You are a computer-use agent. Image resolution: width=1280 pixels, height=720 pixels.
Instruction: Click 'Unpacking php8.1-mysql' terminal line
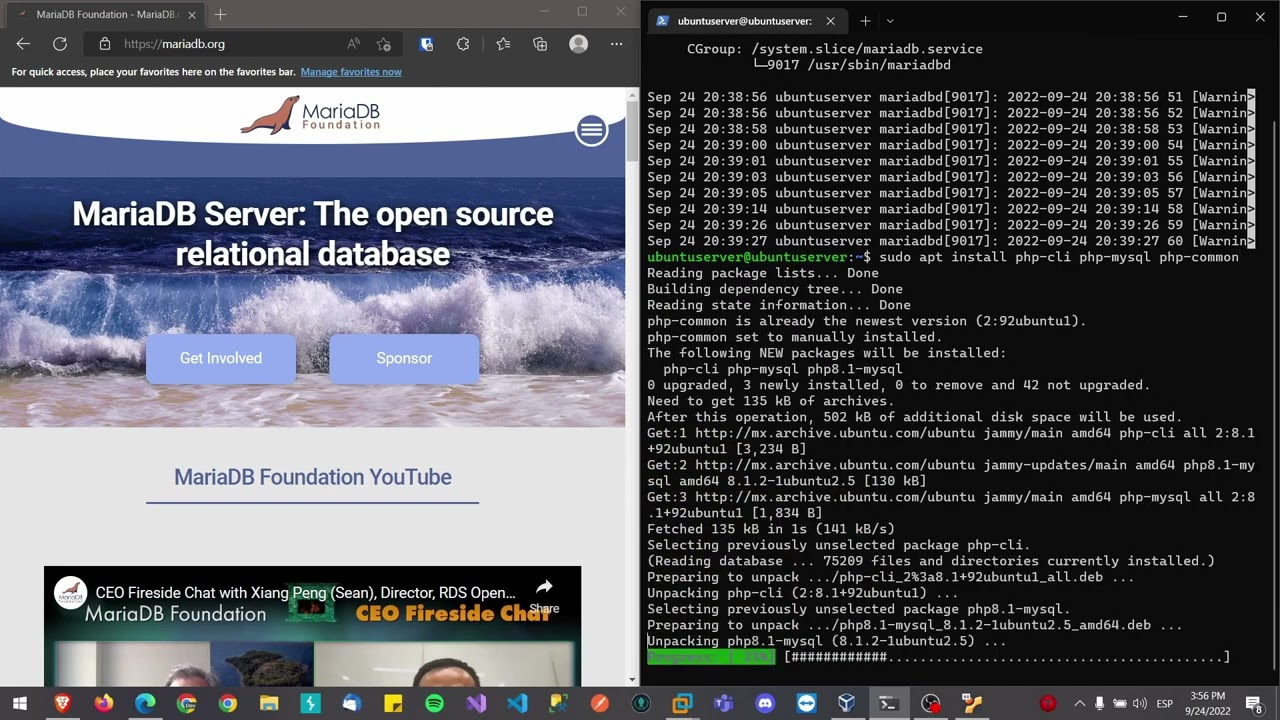click(x=827, y=641)
